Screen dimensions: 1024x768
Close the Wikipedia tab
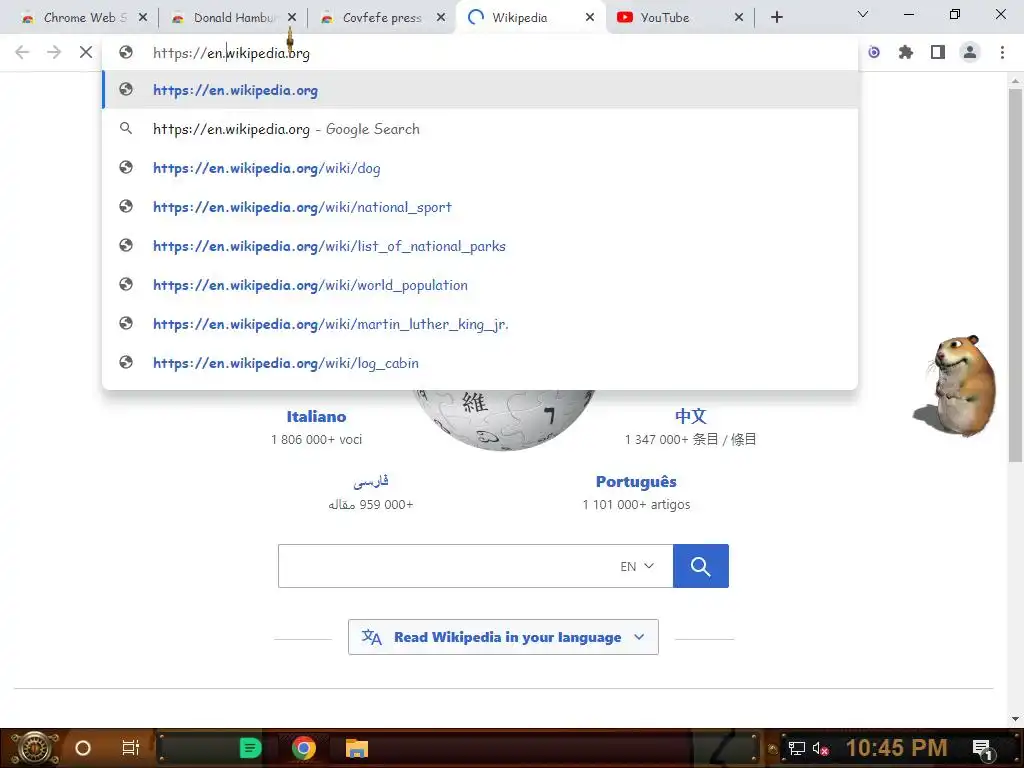click(590, 18)
